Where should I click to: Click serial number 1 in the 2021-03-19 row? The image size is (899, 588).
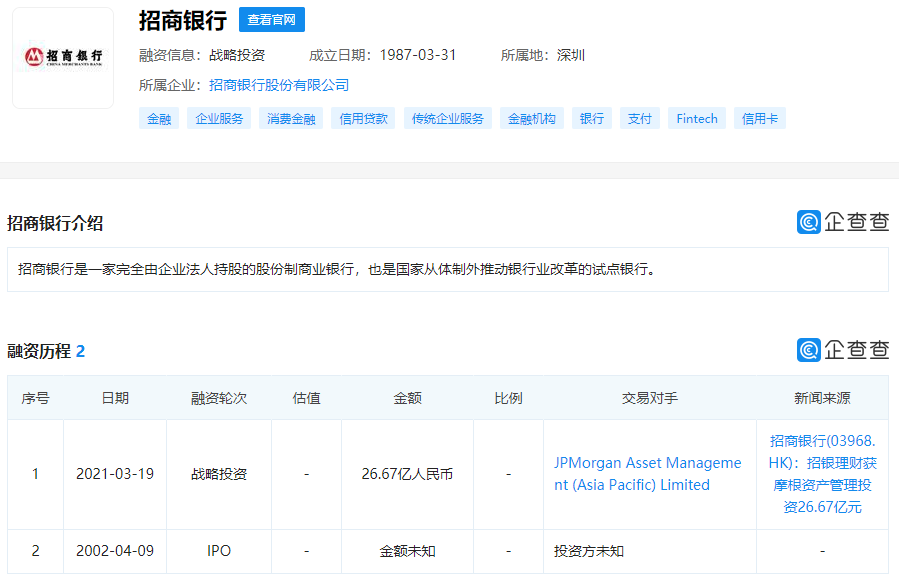(x=36, y=474)
